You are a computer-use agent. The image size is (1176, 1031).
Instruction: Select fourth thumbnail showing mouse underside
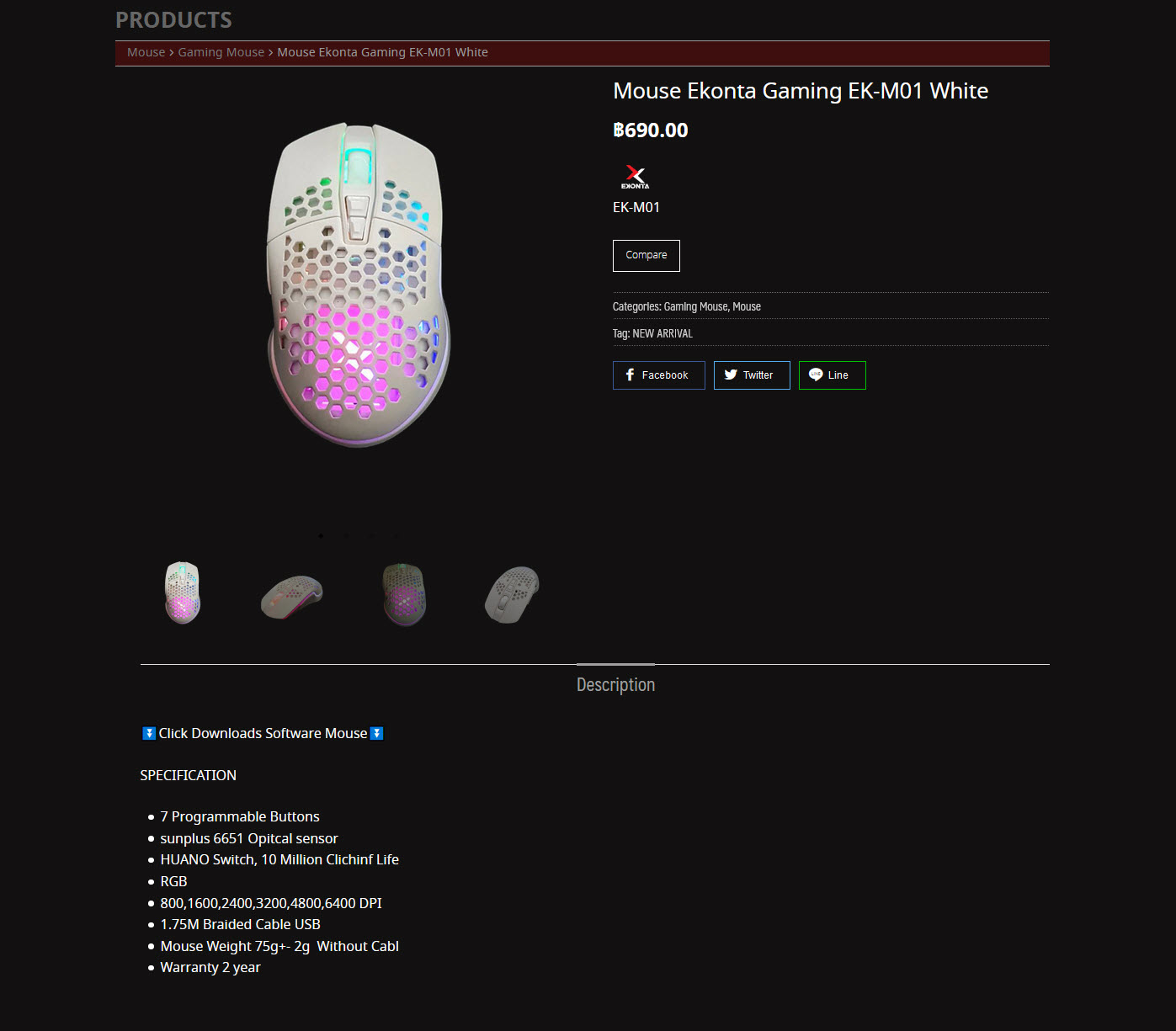(x=512, y=594)
